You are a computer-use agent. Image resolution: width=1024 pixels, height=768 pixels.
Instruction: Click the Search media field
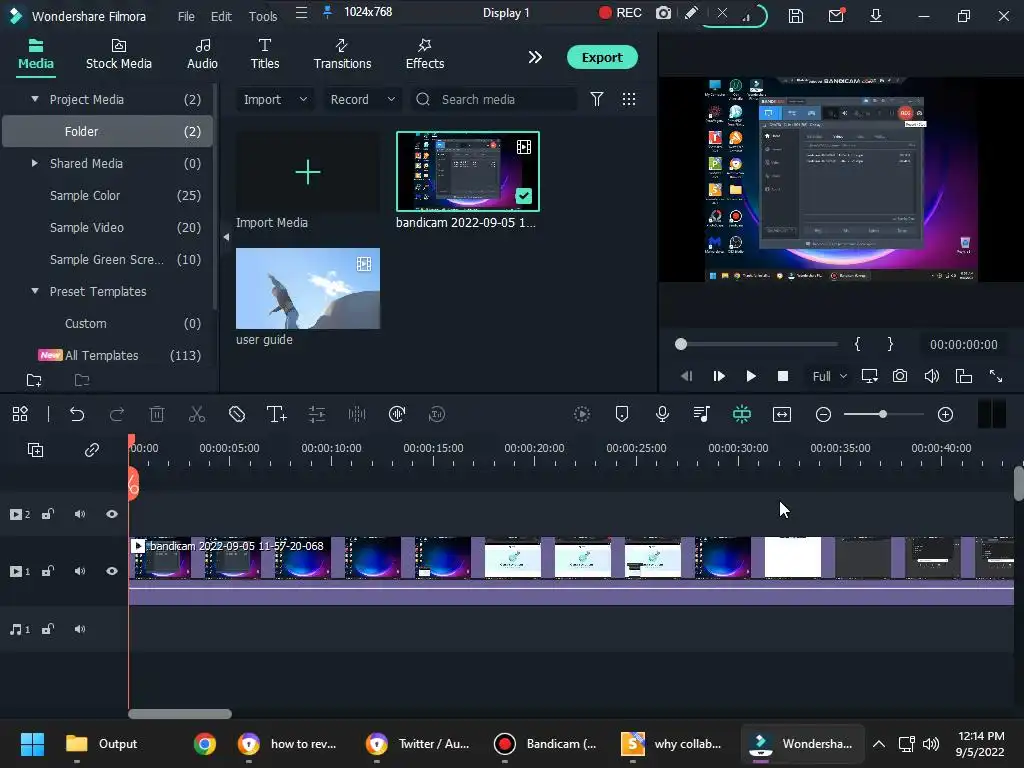494,99
